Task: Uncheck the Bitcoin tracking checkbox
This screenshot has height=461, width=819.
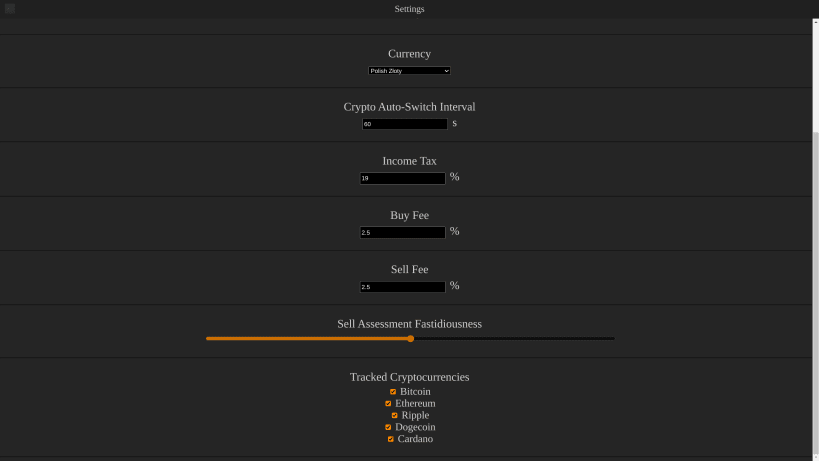Action: coord(393,392)
